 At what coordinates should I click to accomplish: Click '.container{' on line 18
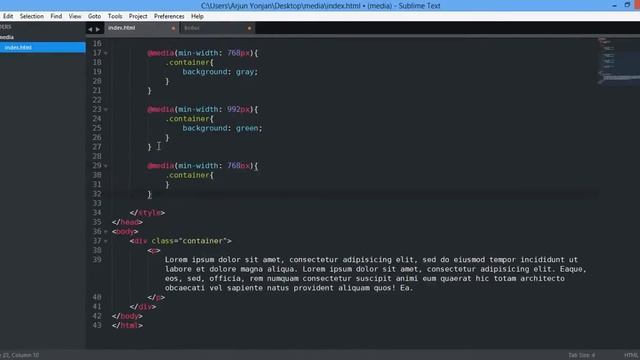click(189, 62)
